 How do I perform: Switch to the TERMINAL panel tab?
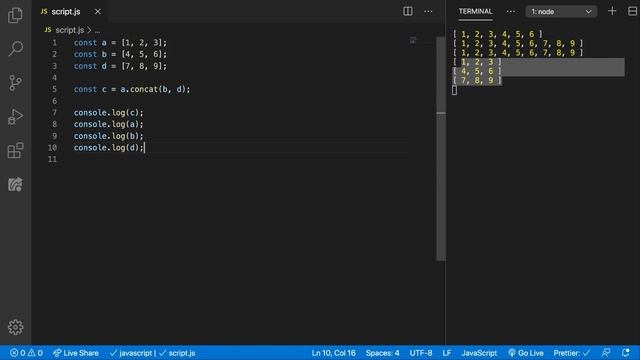[475, 11]
